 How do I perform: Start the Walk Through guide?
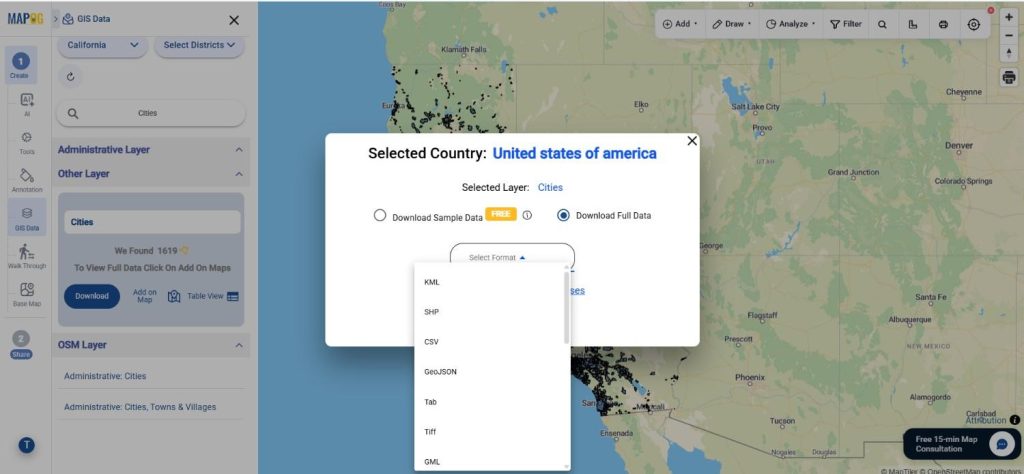(27, 256)
